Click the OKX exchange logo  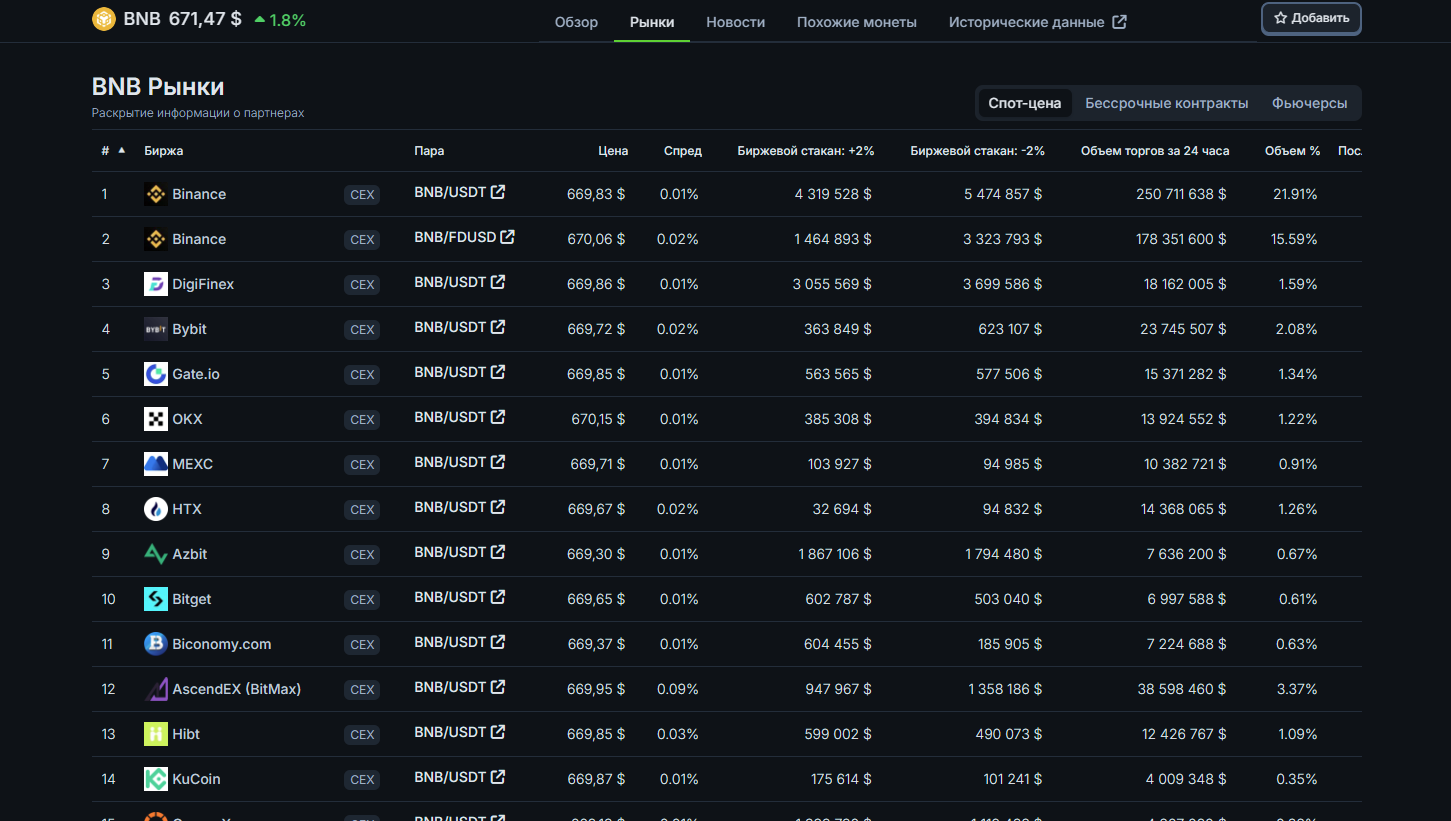(155, 419)
